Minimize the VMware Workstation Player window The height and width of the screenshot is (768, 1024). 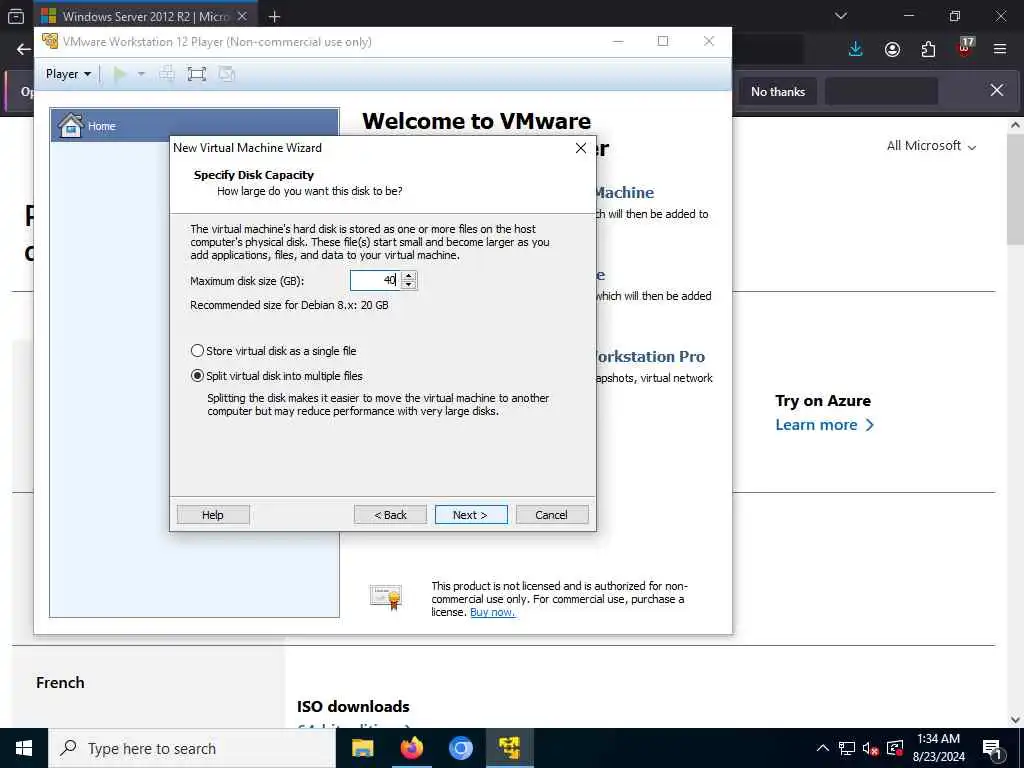[618, 41]
